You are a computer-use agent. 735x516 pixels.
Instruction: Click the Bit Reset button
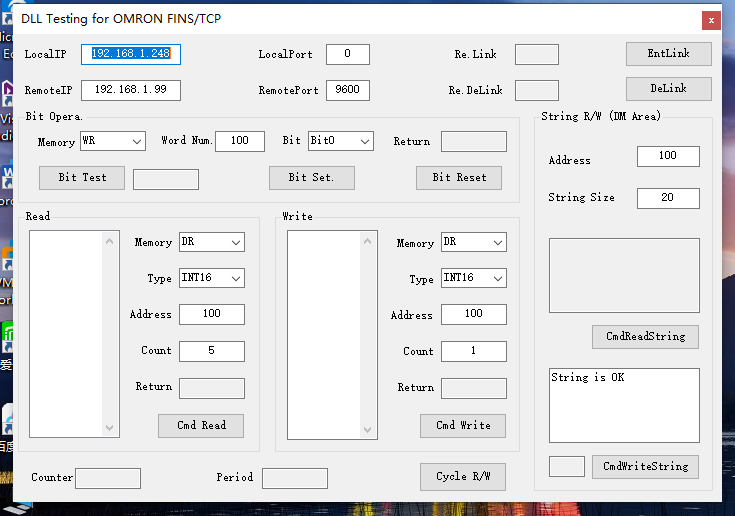tap(459, 178)
